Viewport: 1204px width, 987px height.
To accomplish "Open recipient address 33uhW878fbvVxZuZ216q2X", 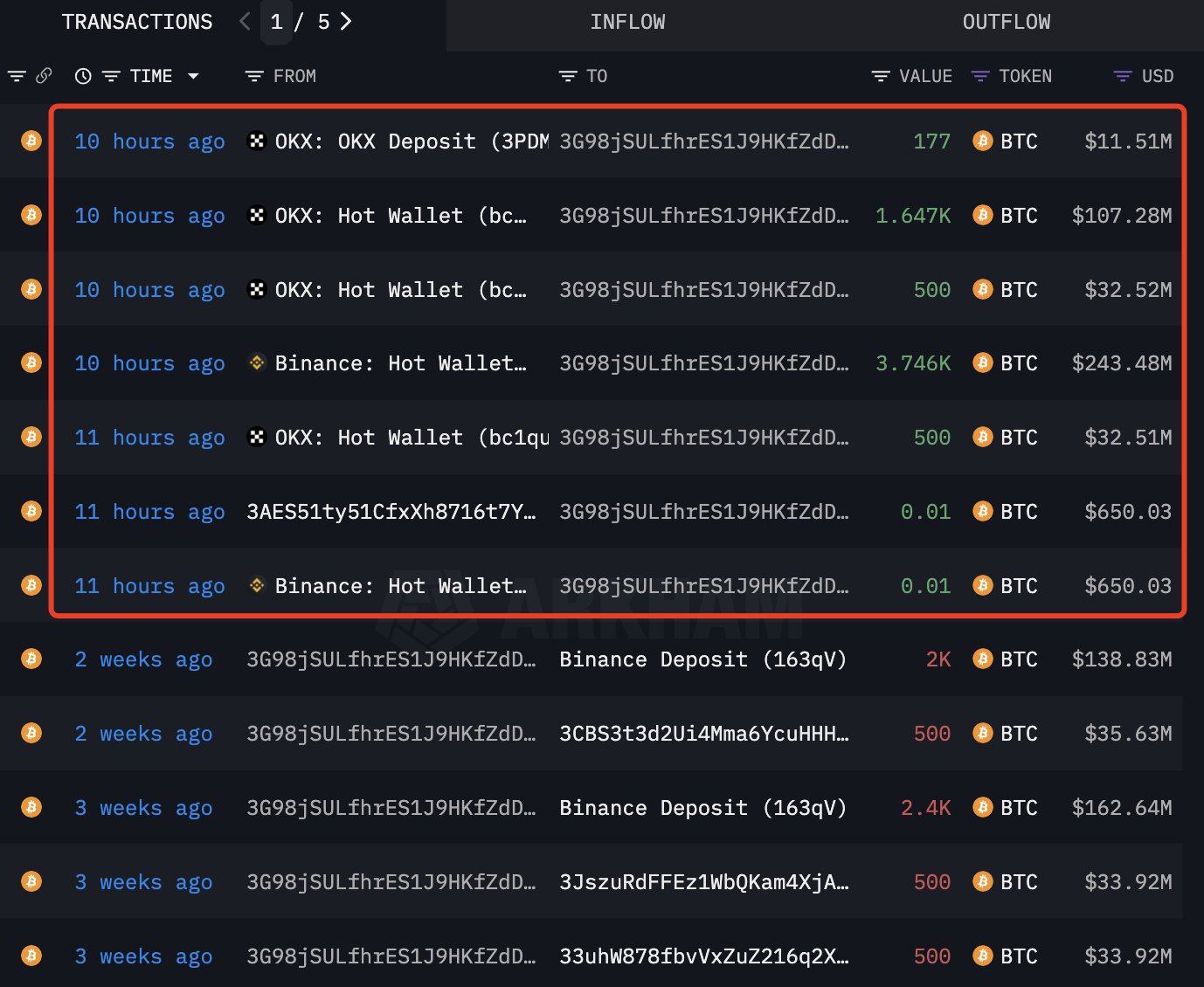I will [x=704, y=956].
